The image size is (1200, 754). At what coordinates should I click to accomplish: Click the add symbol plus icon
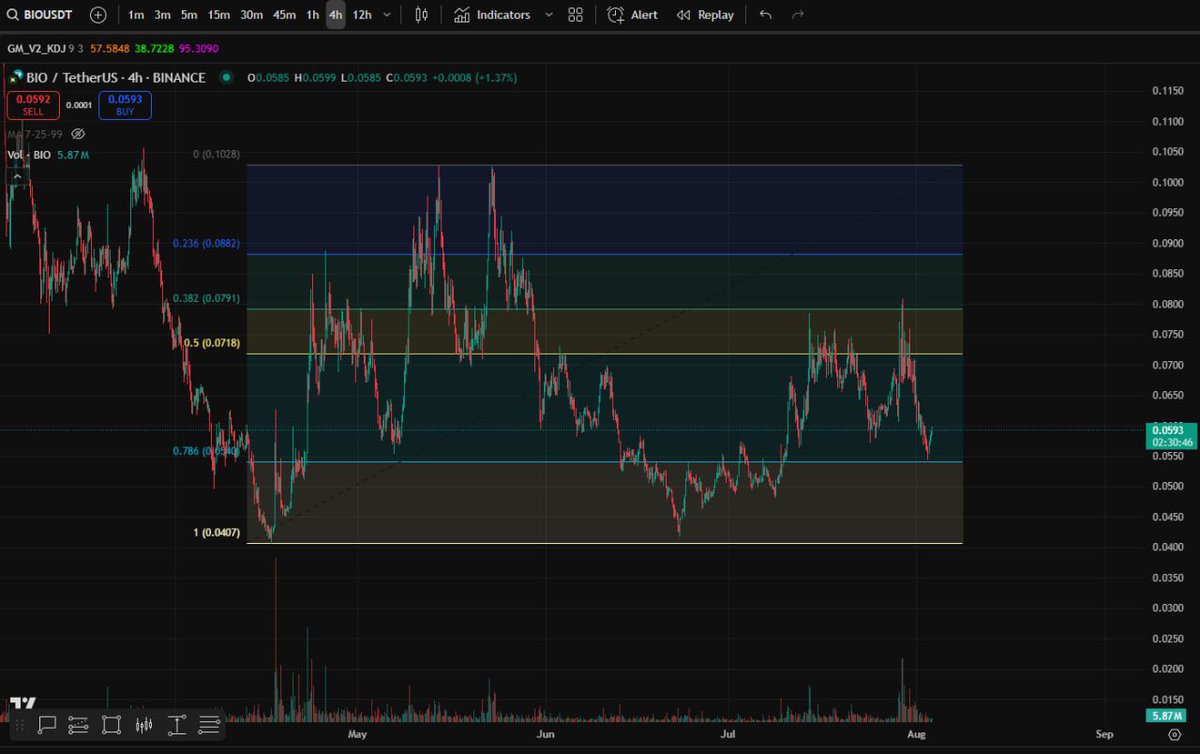[x=97, y=15]
